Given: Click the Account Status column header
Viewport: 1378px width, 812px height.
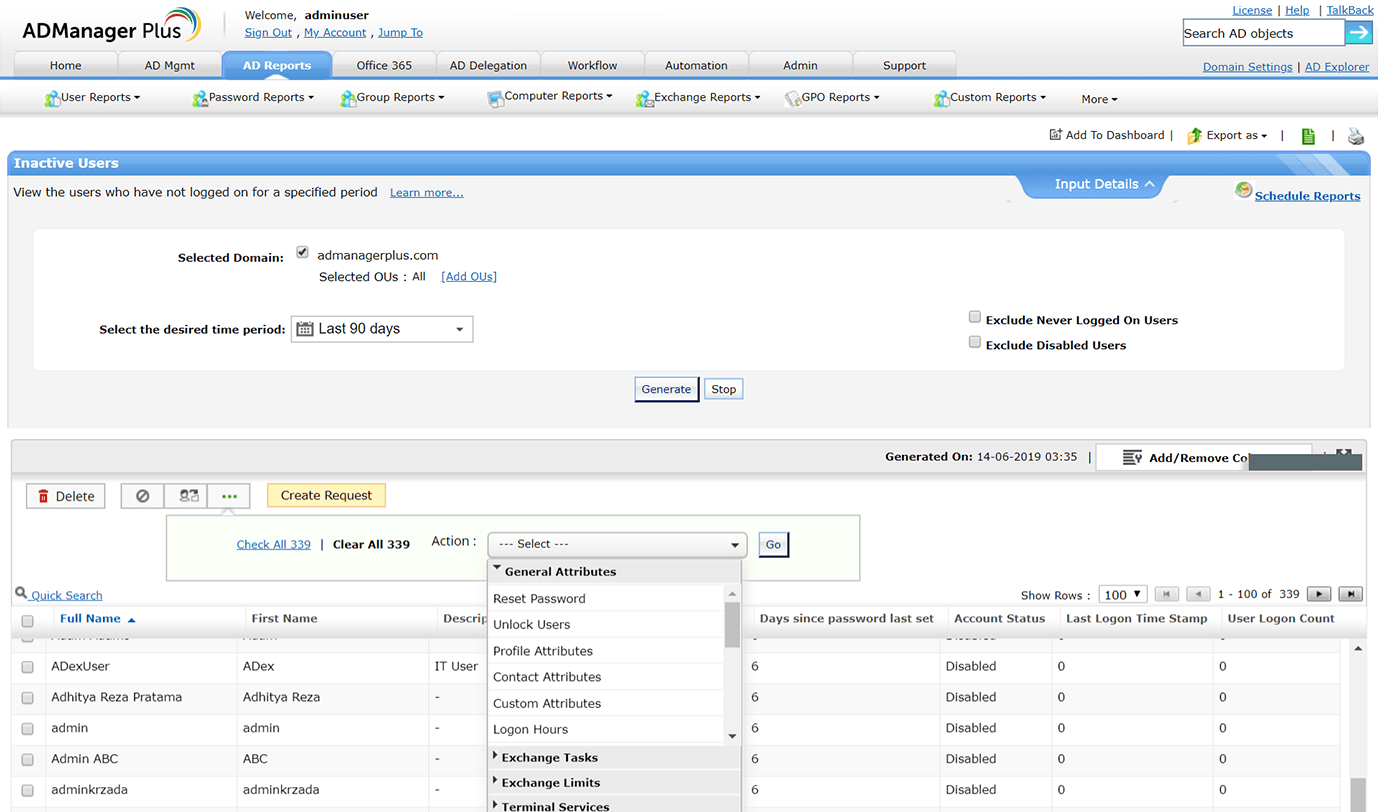Looking at the screenshot, I should click(999, 619).
